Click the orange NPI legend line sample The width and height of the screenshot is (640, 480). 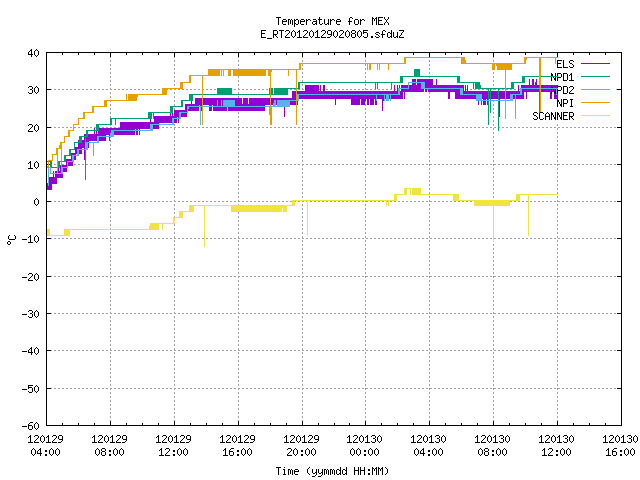tap(595, 103)
